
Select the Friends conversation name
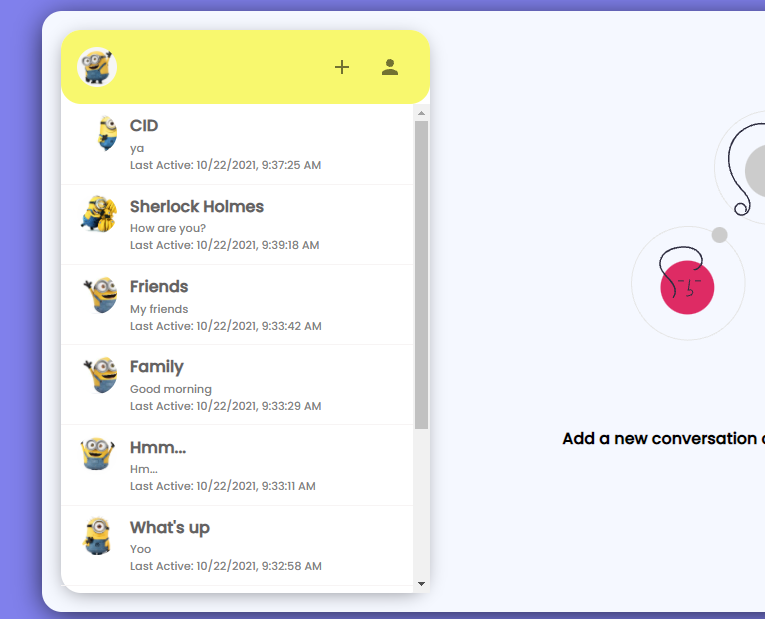point(159,287)
